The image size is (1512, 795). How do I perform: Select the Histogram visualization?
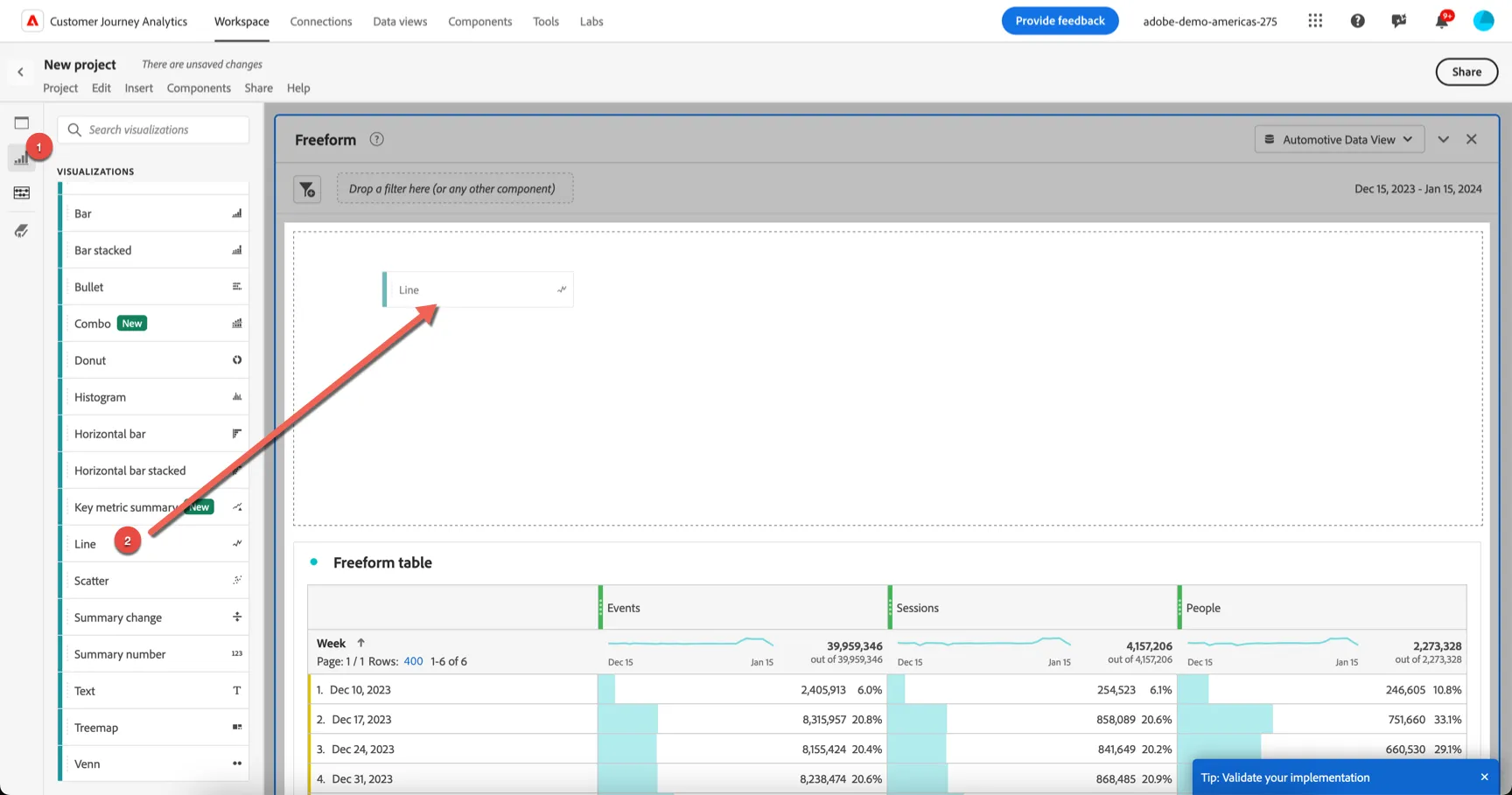154,397
